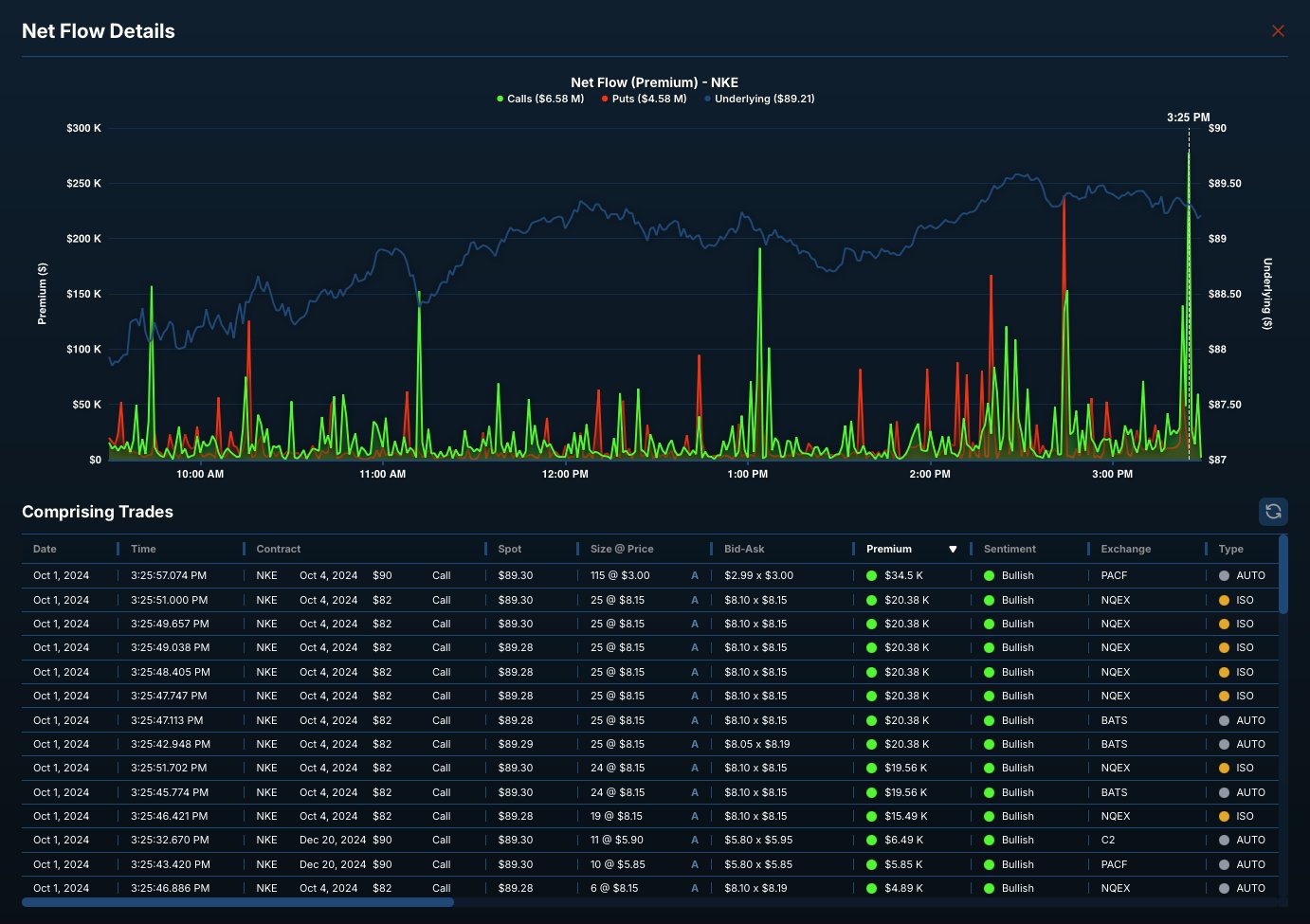Select '11 @ $5.90' size cell
The width and height of the screenshot is (1310, 924).
616,840
